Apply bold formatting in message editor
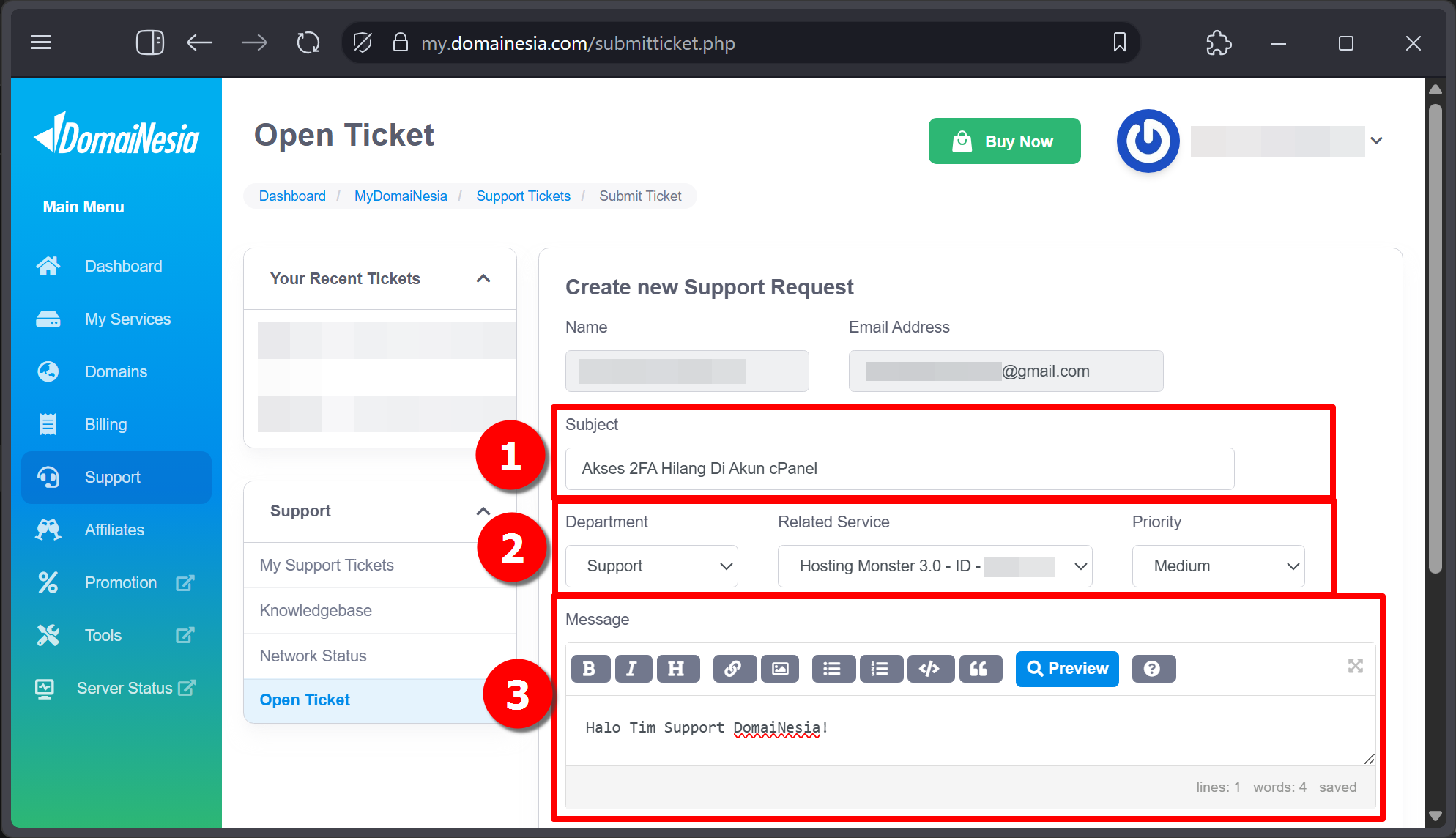 pos(590,669)
